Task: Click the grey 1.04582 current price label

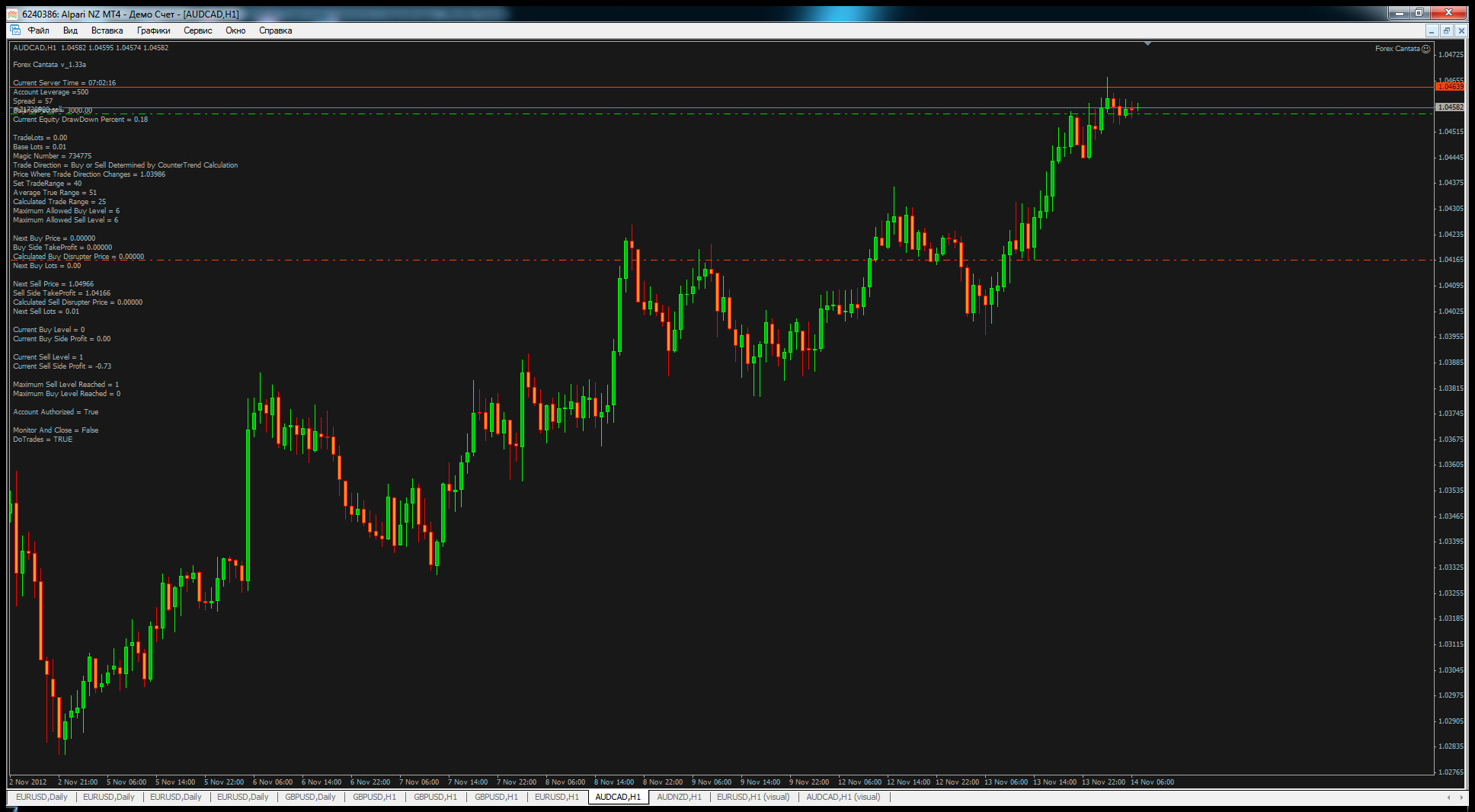Action: tap(1451, 107)
